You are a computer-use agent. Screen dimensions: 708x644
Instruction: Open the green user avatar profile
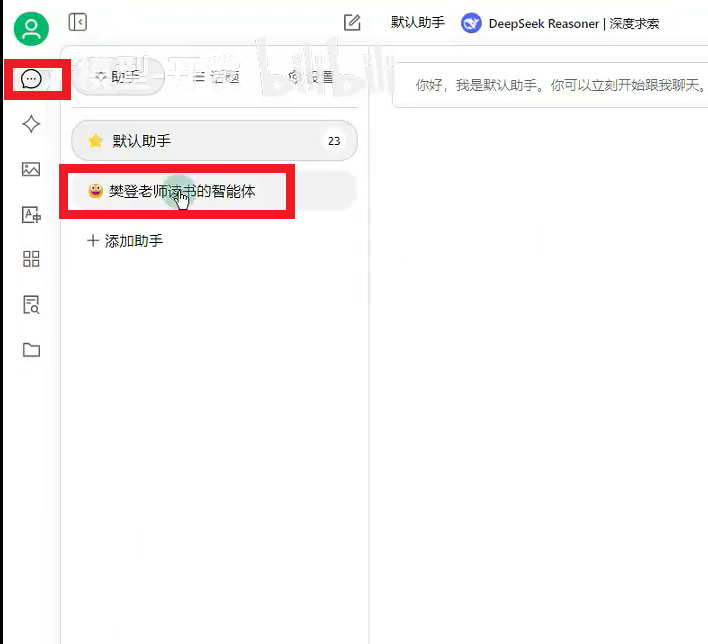(x=31, y=29)
